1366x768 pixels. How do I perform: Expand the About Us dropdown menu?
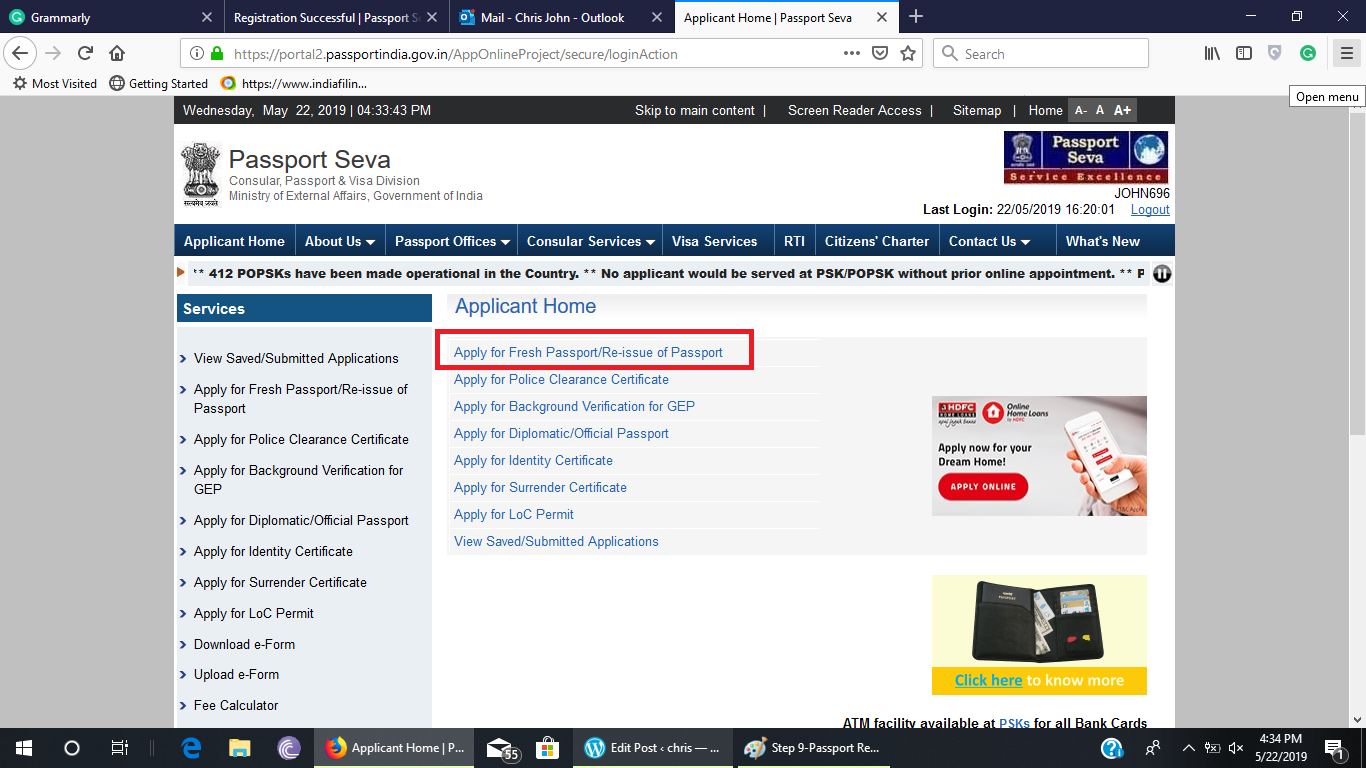340,241
